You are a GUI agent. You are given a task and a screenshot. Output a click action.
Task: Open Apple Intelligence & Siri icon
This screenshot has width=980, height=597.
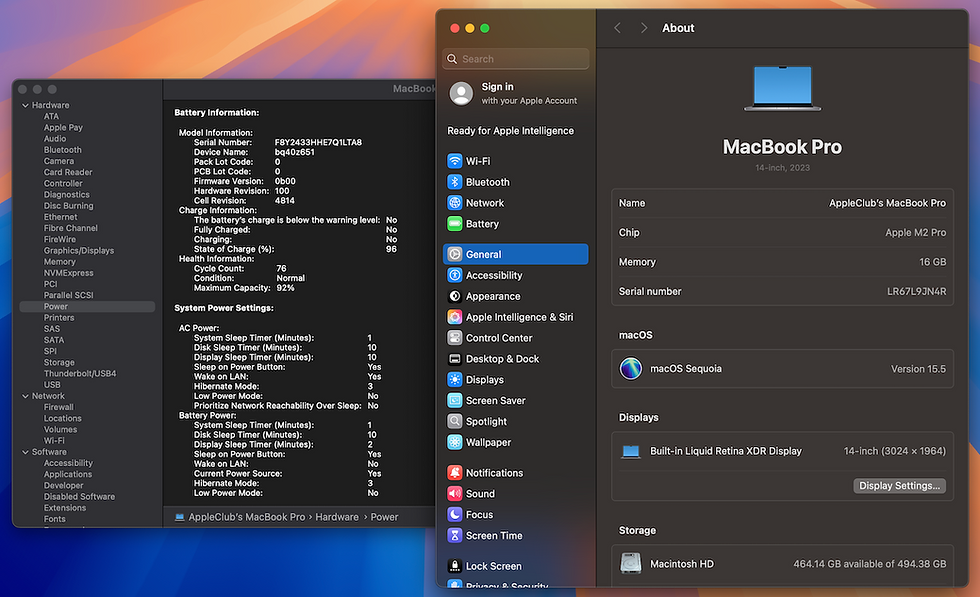coord(455,317)
